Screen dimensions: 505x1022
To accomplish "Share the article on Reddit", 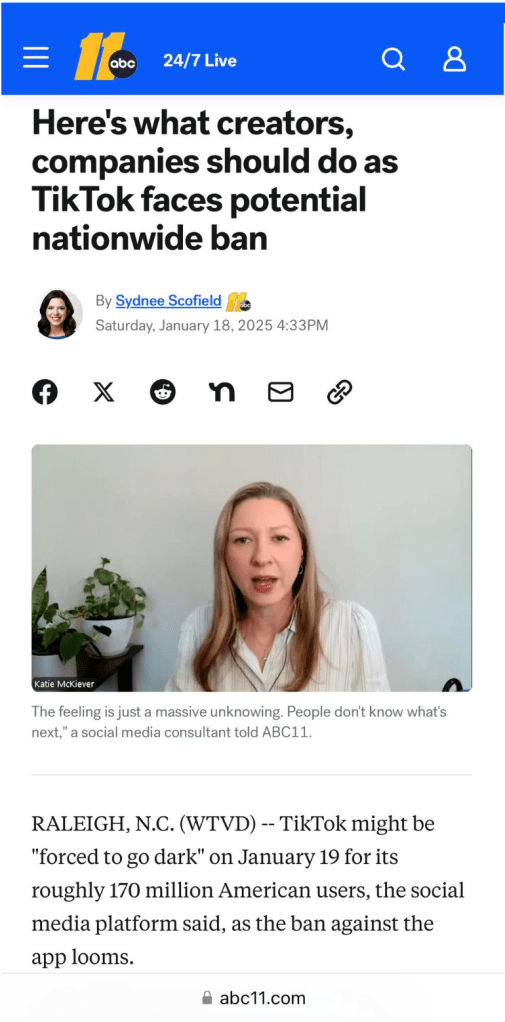I will tap(163, 392).
